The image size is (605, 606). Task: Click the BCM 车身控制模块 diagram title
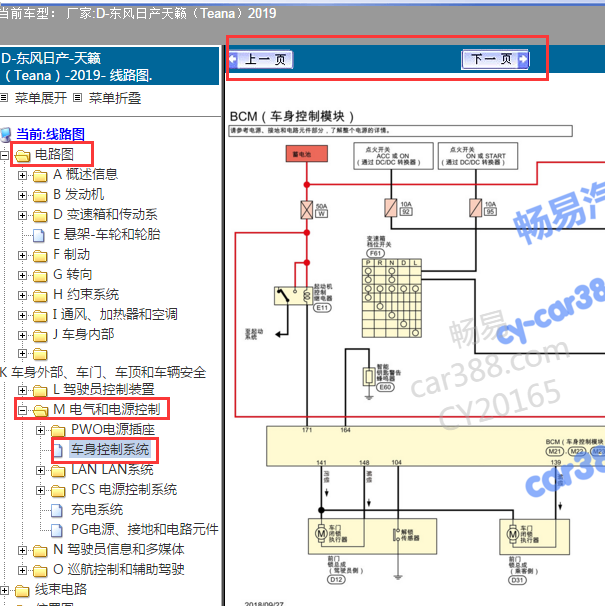tap(292, 116)
